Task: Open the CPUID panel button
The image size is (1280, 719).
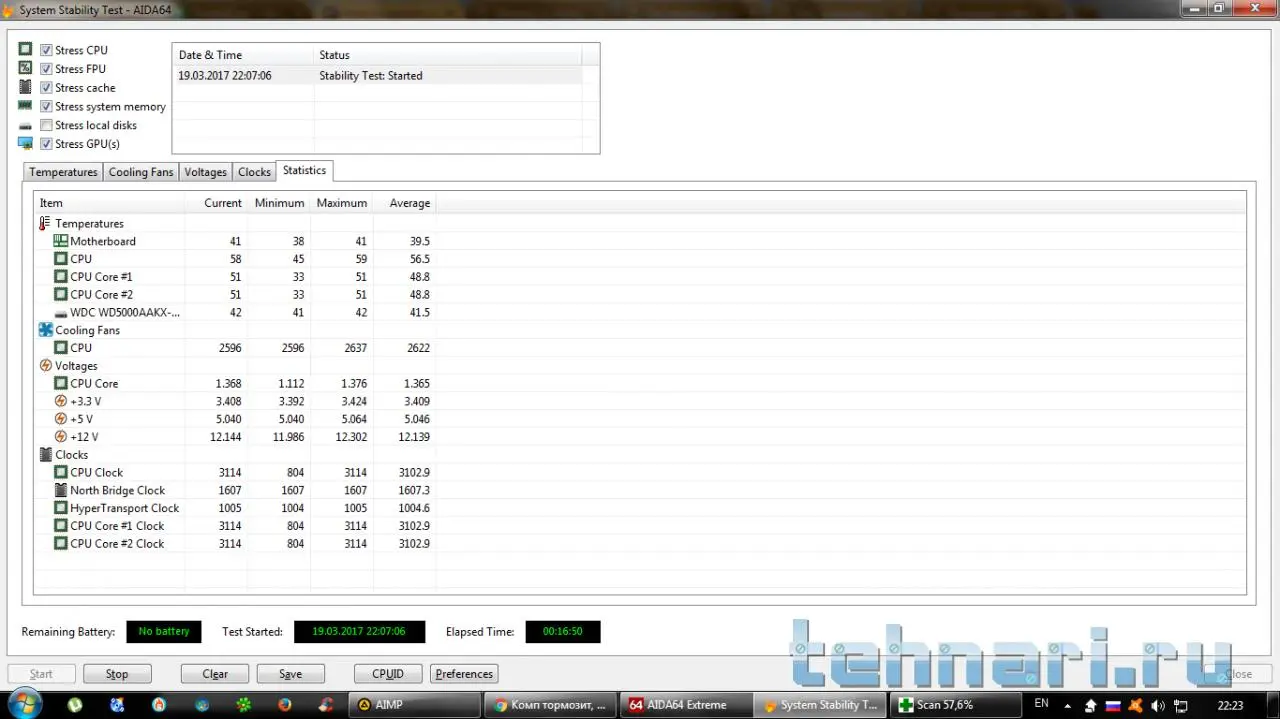Action: coord(388,674)
